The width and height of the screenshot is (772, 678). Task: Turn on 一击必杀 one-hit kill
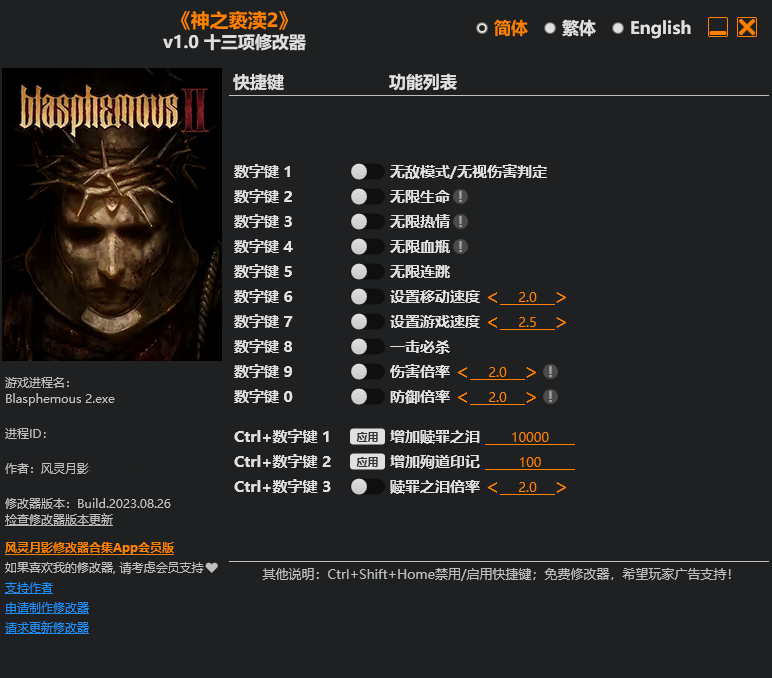[367, 347]
